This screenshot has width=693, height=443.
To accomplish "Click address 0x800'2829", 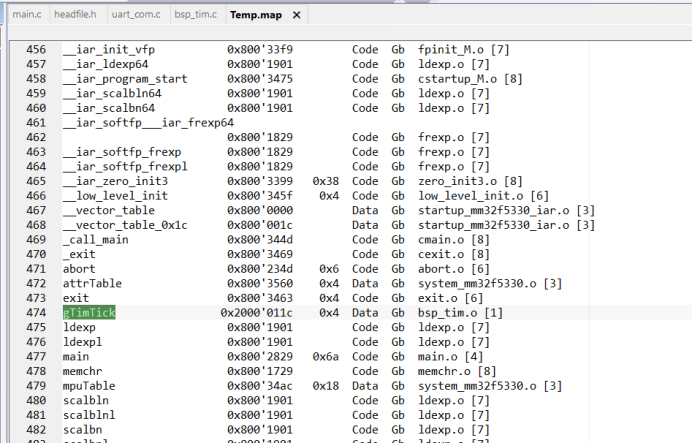I will pyautogui.click(x=260, y=356).
